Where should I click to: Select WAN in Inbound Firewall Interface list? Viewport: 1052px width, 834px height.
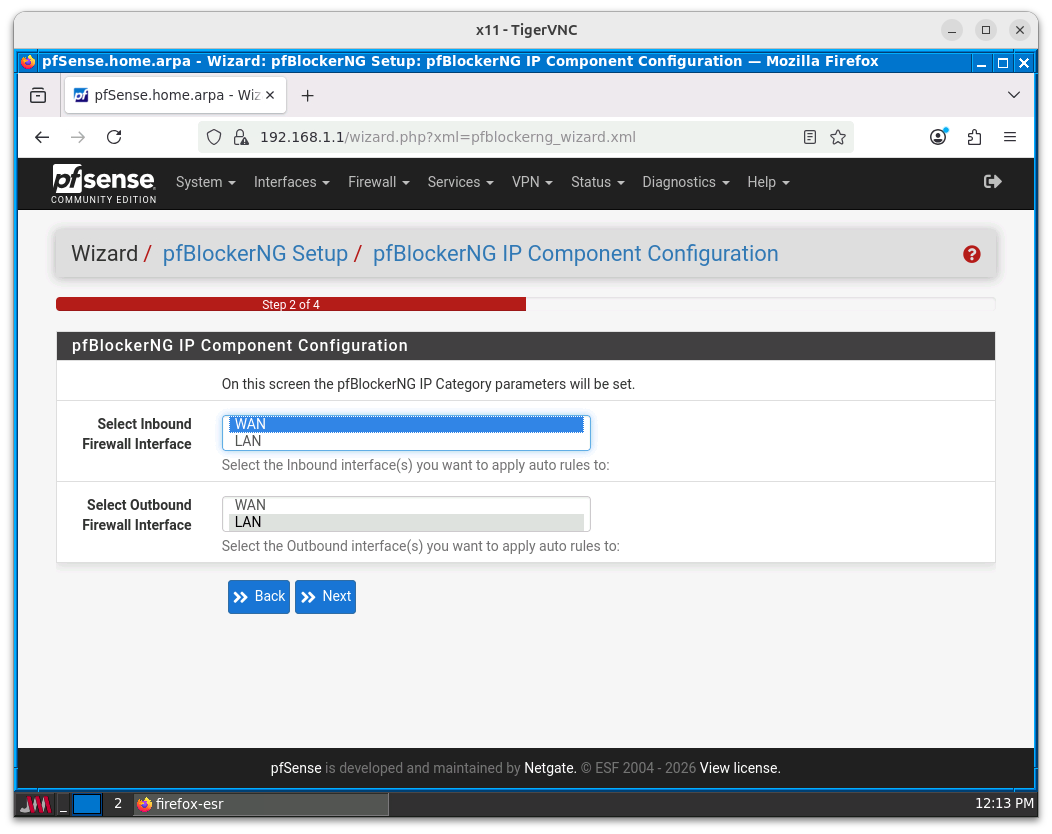pos(406,424)
